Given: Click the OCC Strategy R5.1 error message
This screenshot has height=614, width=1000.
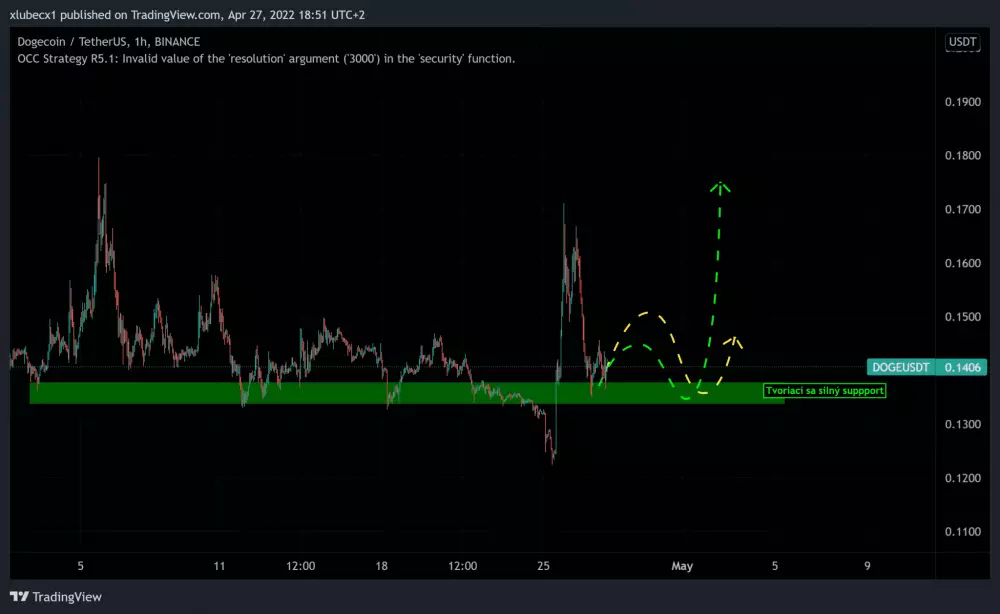Looking at the screenshot, I should click(266, 59).
